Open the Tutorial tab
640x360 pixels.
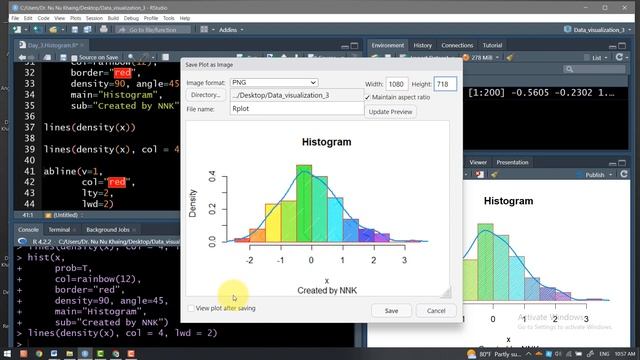pyautogui.click(x=492, y=45)
